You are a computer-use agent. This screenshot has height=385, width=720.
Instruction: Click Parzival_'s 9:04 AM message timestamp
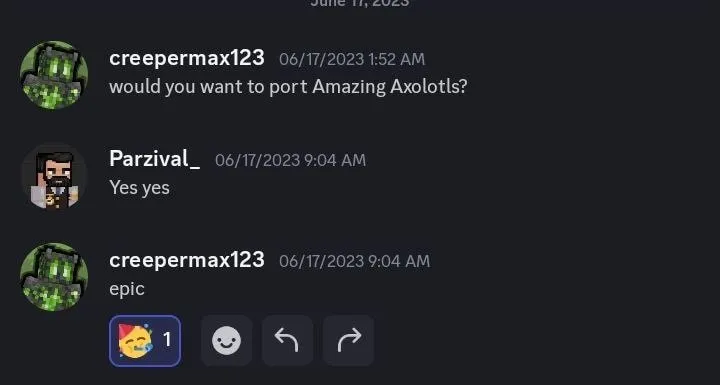click(x=290, y=160)
